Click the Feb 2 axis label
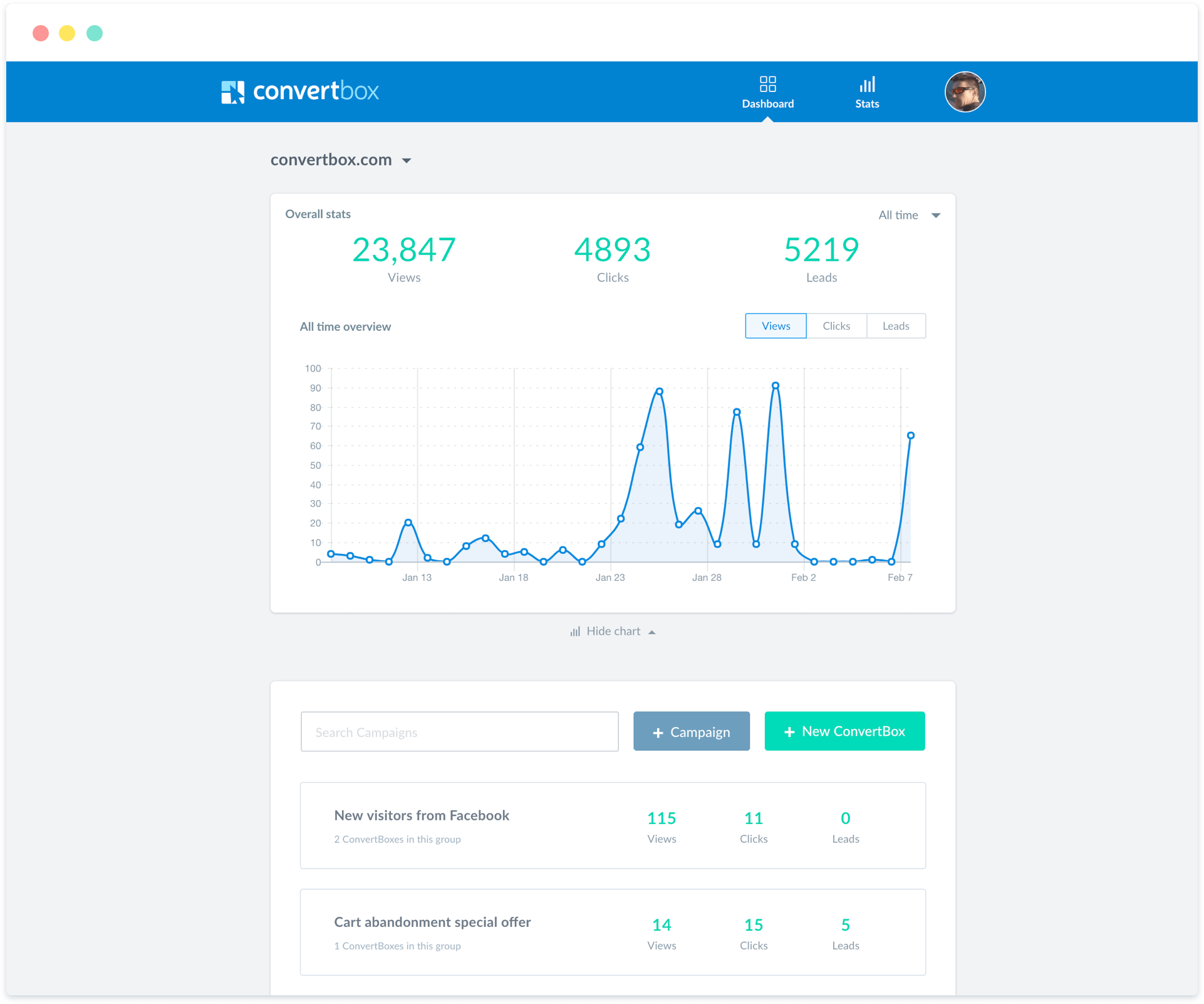Screen dimensions: 1204x1004 tap(803, 577)
